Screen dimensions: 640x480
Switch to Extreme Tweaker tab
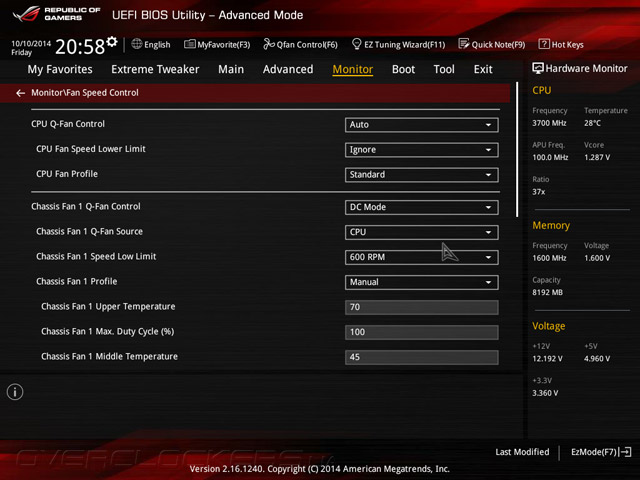(x=155, y=69)
